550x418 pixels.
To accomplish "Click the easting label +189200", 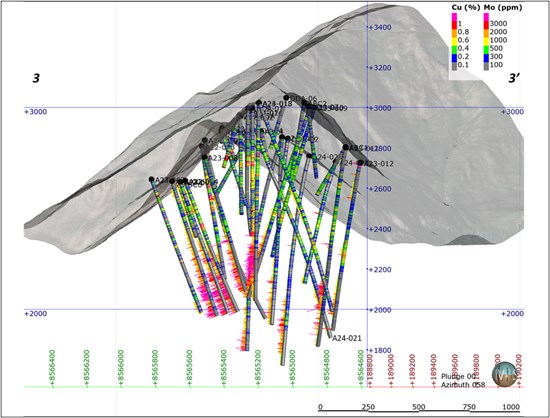I will coord(413,370).
